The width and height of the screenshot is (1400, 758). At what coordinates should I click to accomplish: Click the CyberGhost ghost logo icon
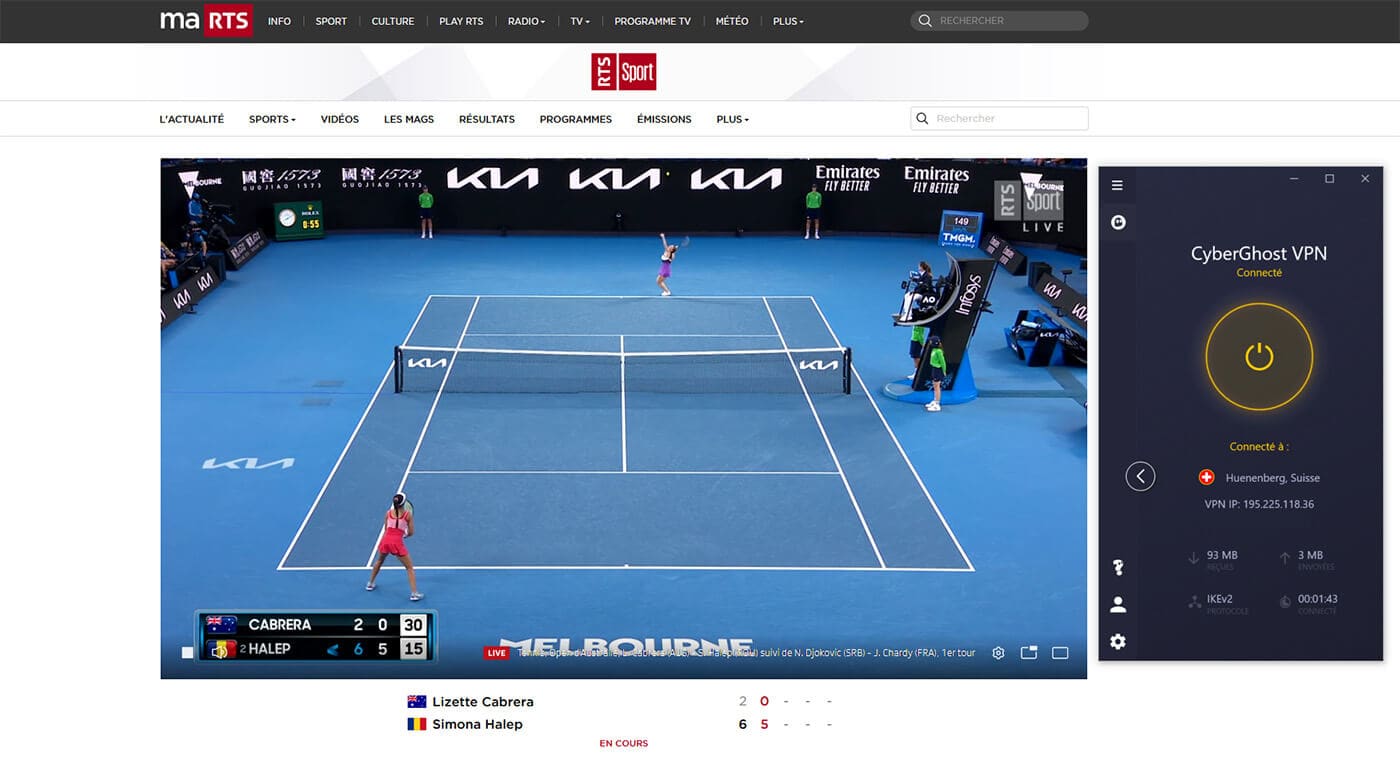1118,223
